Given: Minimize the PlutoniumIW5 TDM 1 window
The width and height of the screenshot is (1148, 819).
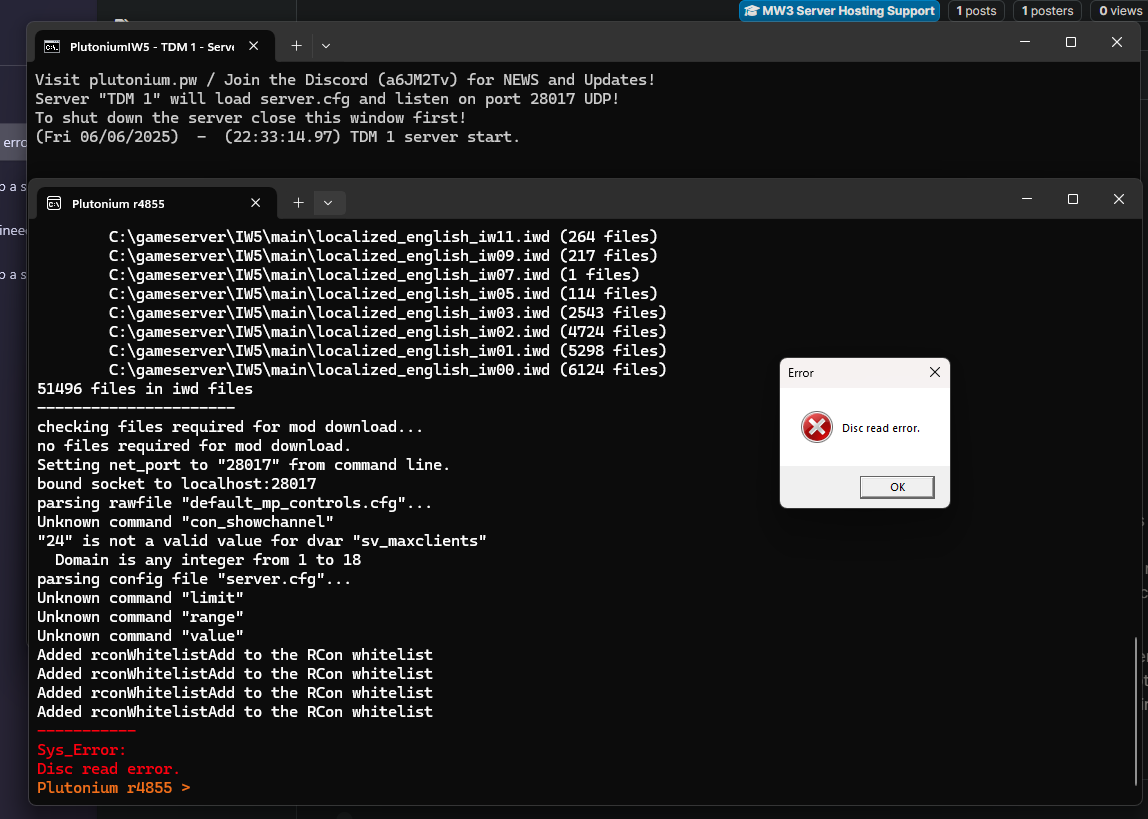Looking at the screenshot, I should click(x=1025, y=42).
